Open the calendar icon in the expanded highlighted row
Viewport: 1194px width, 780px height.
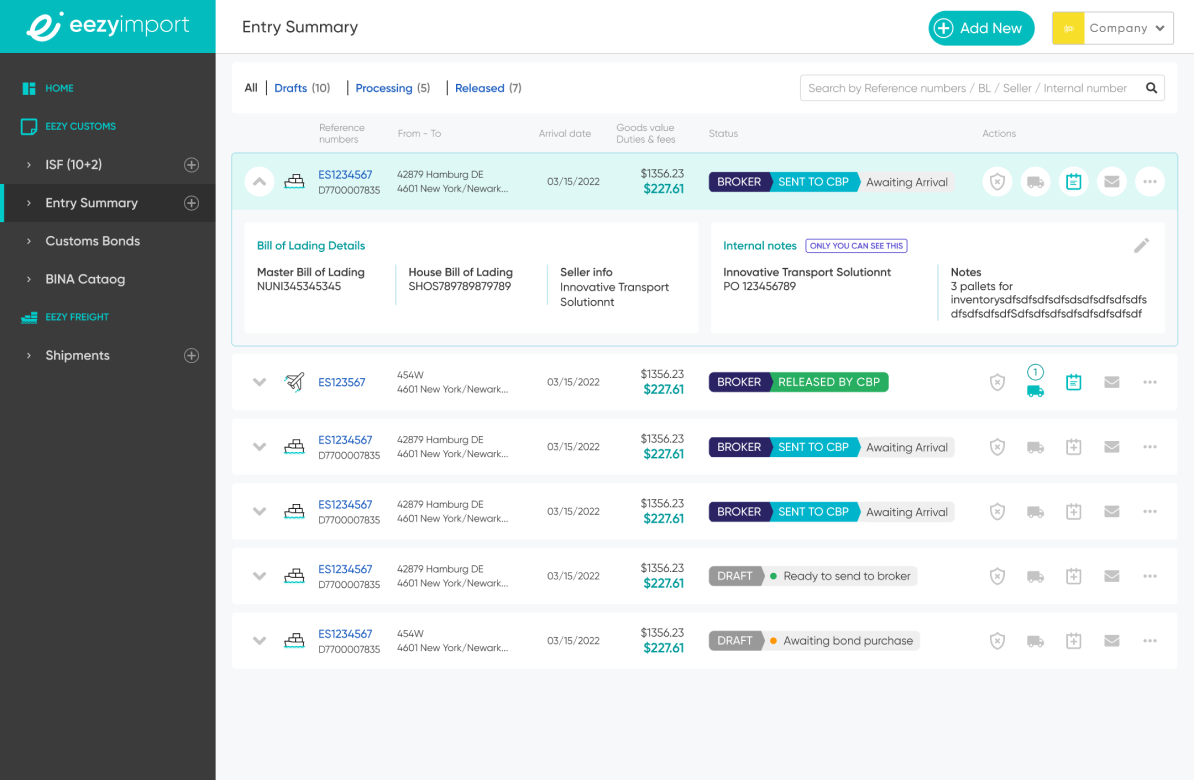pos(1073,182)
